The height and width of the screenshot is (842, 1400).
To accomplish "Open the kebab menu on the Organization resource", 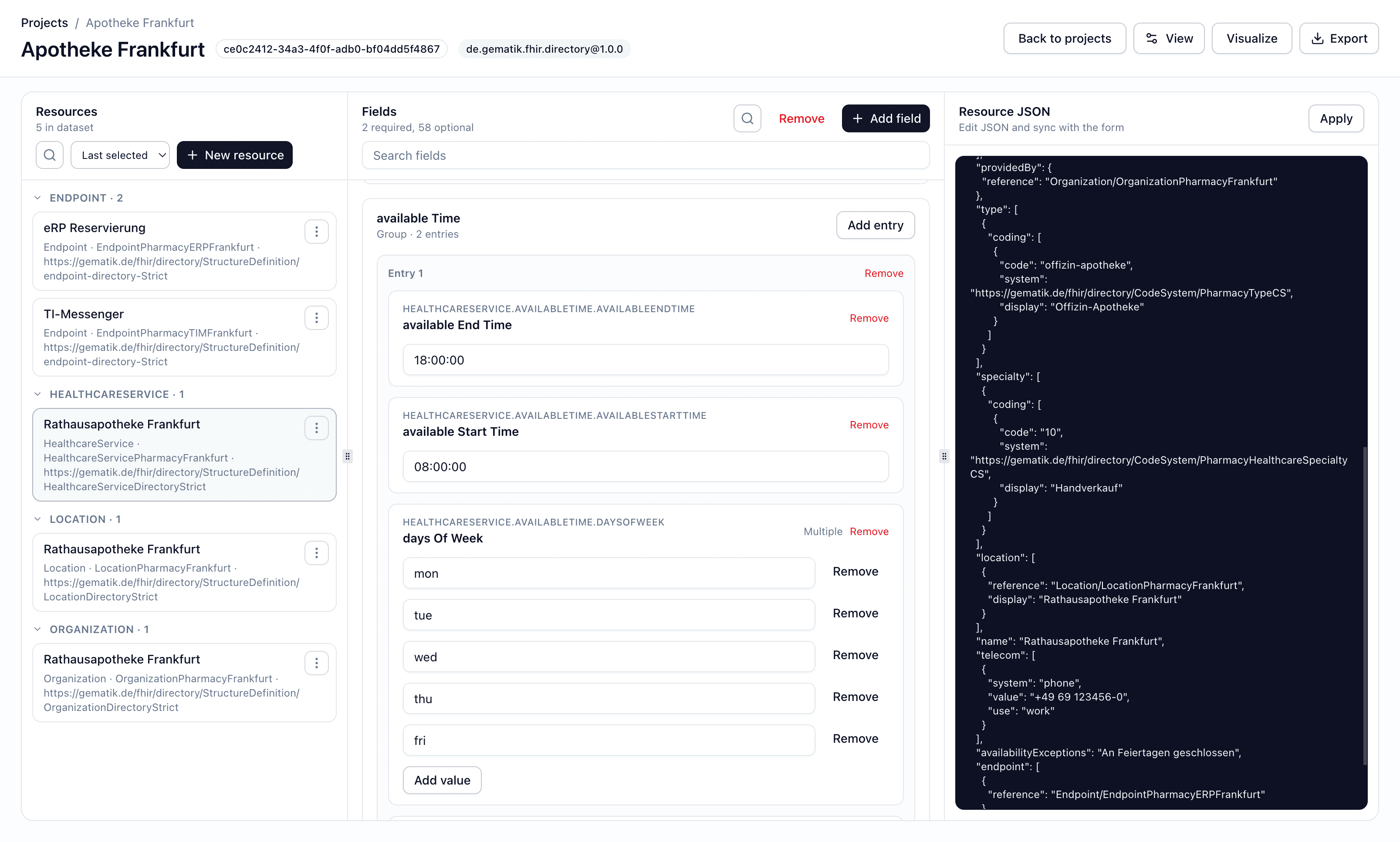I will [x=317, y=663].
